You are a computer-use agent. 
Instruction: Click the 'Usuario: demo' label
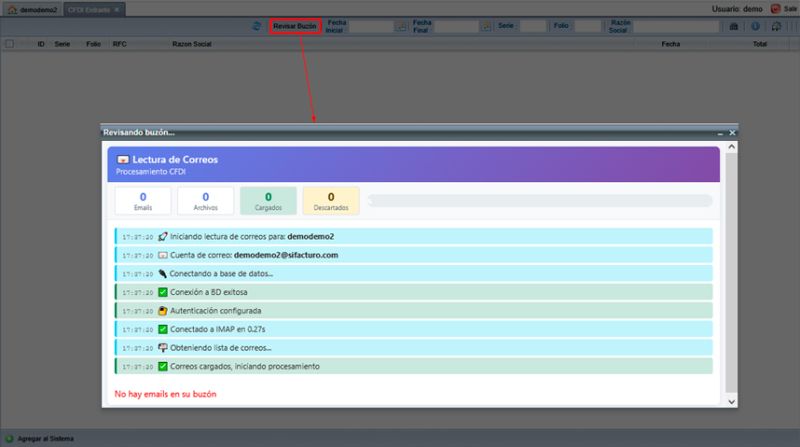coord(737,9)
